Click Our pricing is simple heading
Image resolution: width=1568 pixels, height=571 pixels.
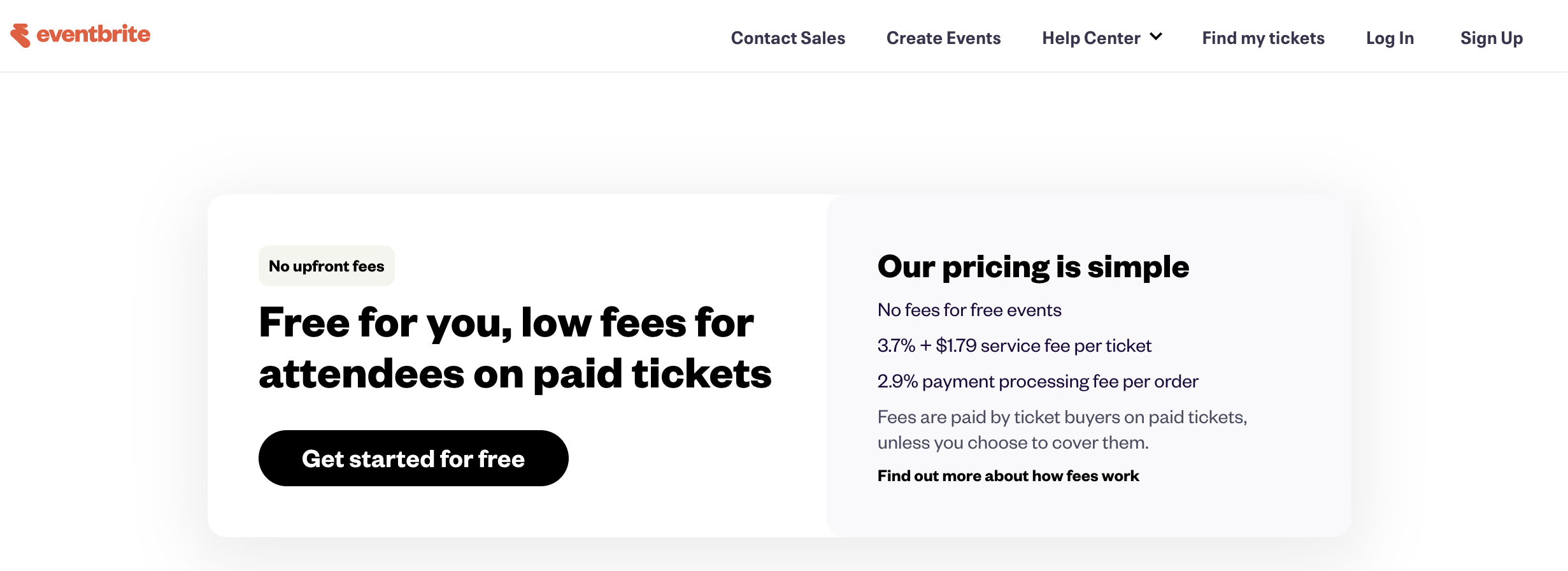(1033, 266)
